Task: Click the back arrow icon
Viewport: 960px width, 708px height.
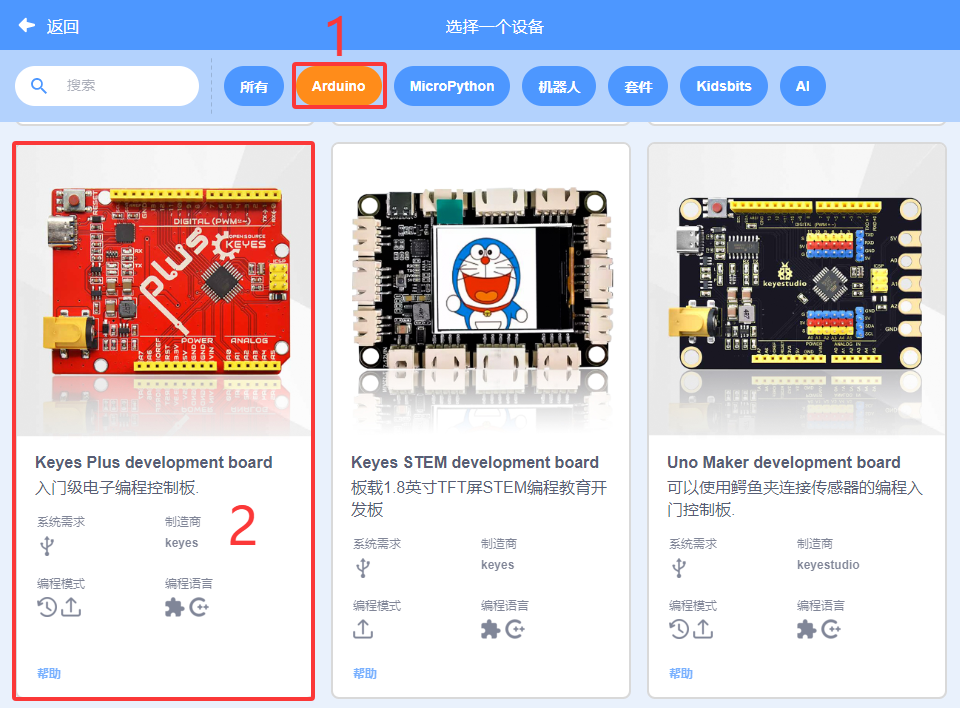Action: point(27,25)
